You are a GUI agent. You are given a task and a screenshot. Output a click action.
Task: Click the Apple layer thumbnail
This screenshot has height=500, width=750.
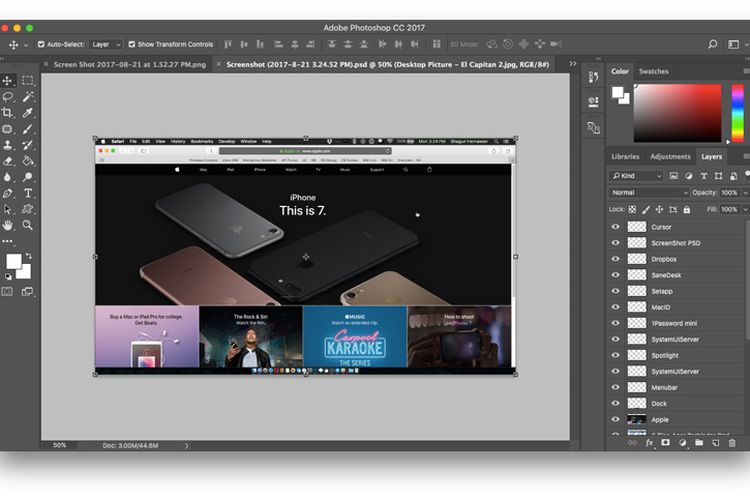(x=637, y=420)
